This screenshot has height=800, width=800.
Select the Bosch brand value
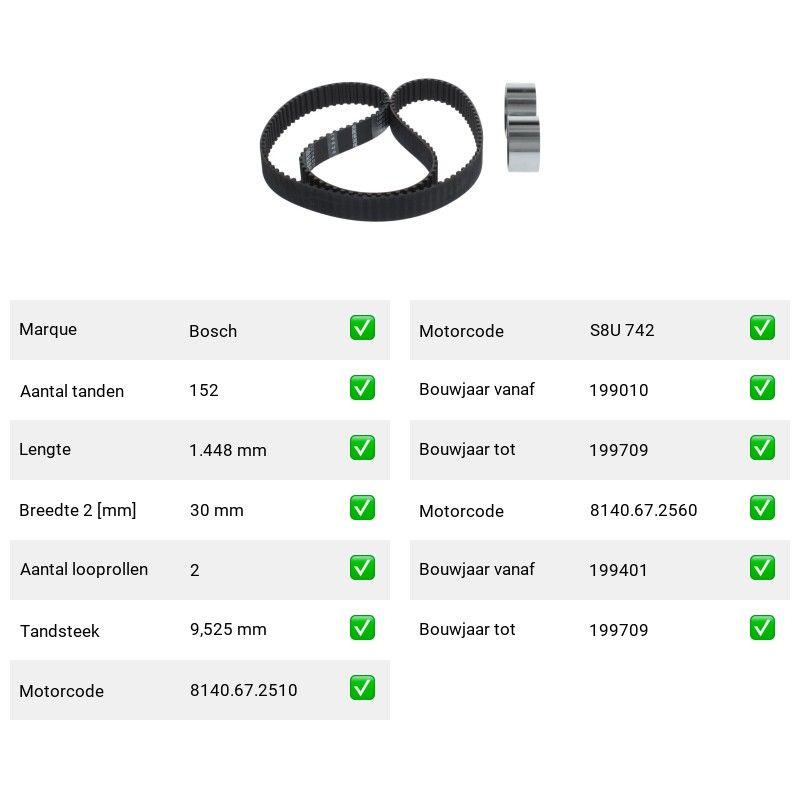click(213, 331)
